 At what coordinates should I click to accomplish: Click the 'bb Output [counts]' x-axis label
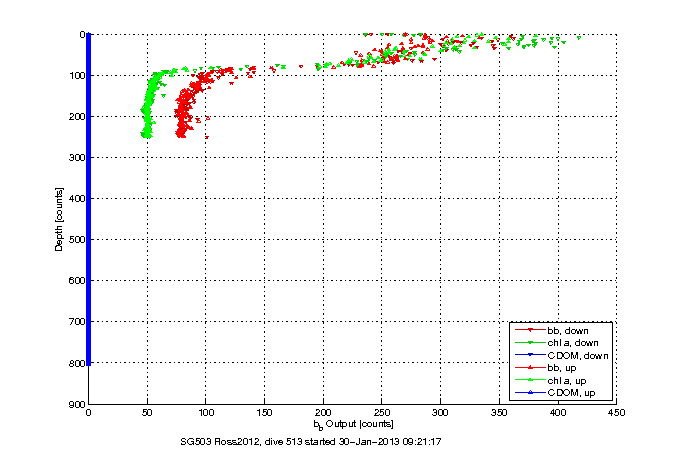354,424
